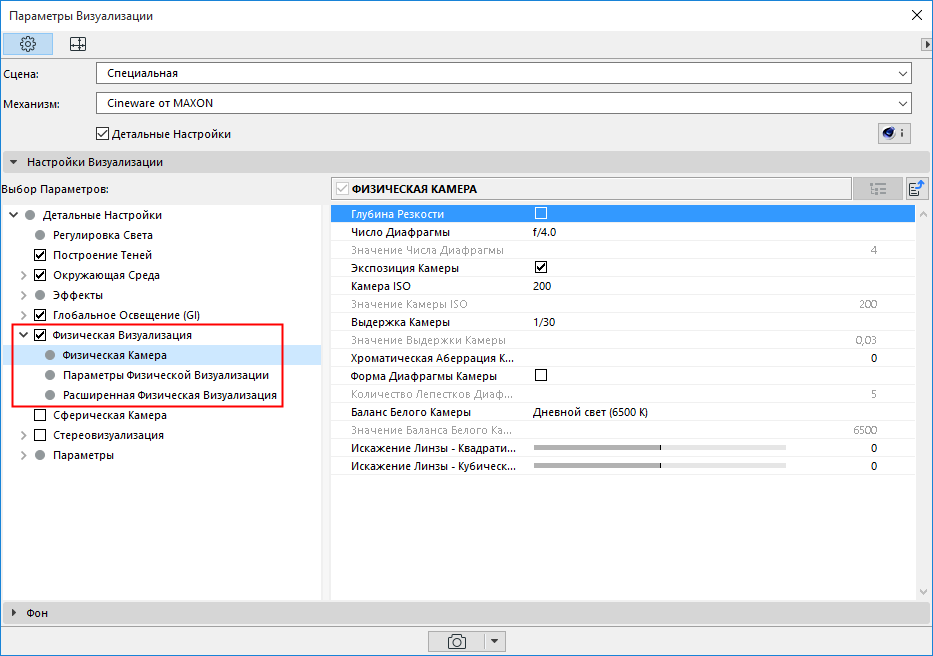Select Расширенная Физическая Визуализация
933x656 pixels.
pos(170,395)
